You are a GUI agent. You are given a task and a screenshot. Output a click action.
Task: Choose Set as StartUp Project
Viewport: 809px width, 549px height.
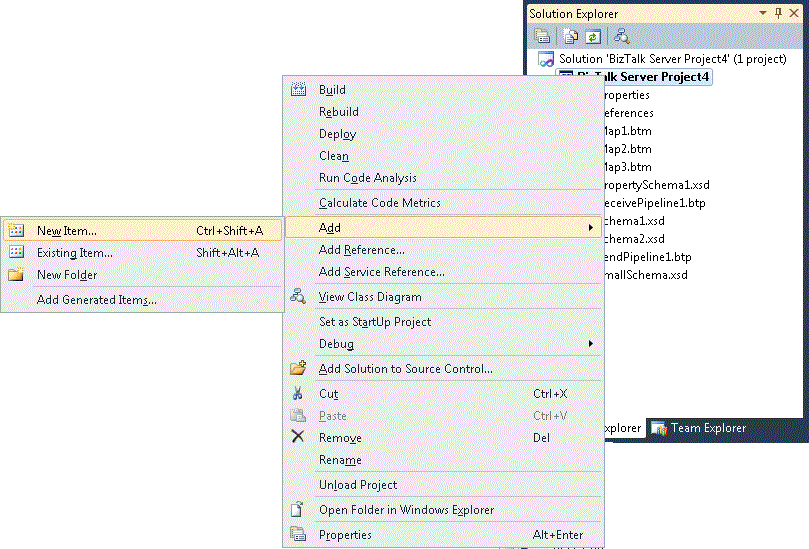pyautogui.click(x=444, y=321)
